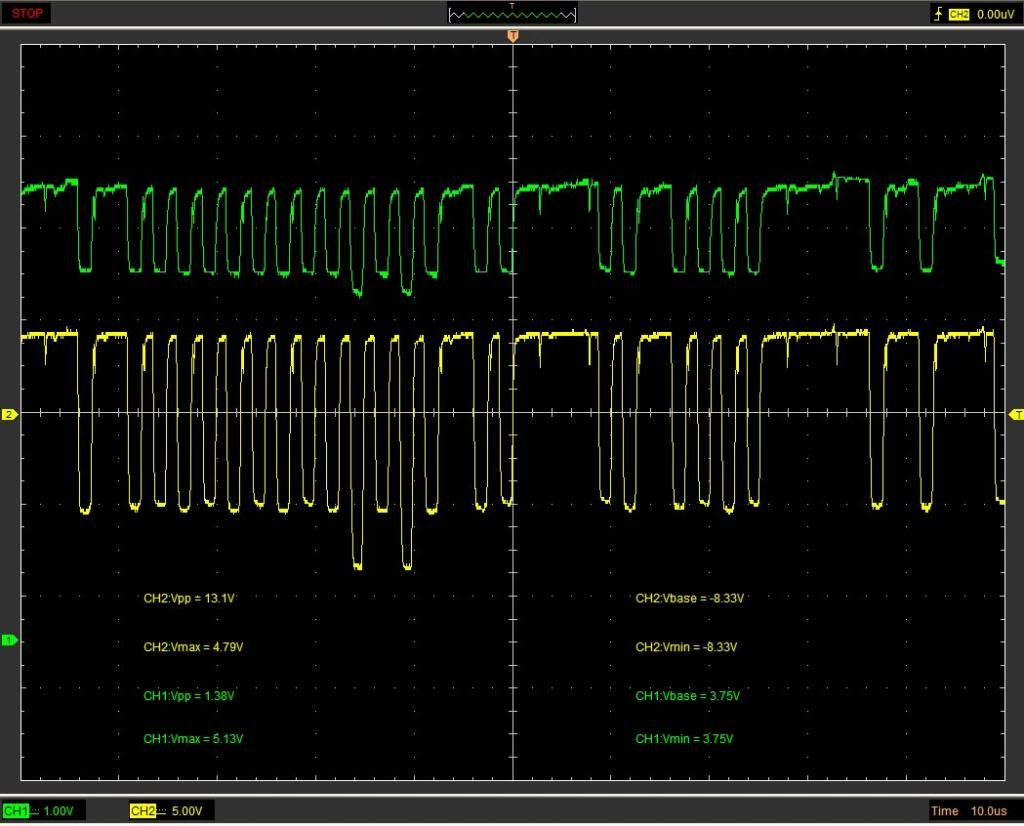The width and height of the screenshot is (1024, 826).
Task: Click the CH1:Vmax = 5.13V readout
Action: 193,739
